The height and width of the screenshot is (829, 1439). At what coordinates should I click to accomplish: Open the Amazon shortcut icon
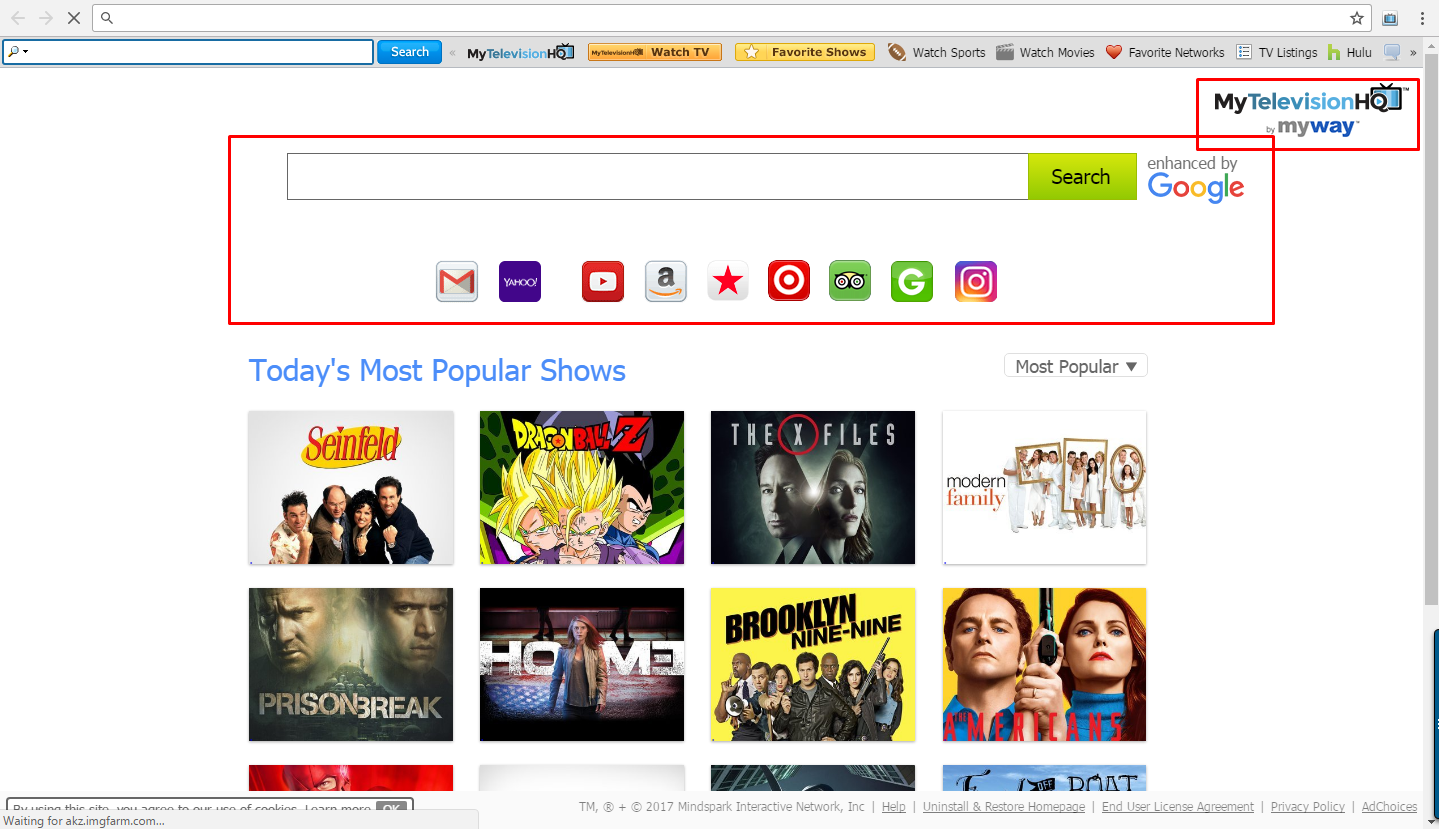tap(666, 282)
